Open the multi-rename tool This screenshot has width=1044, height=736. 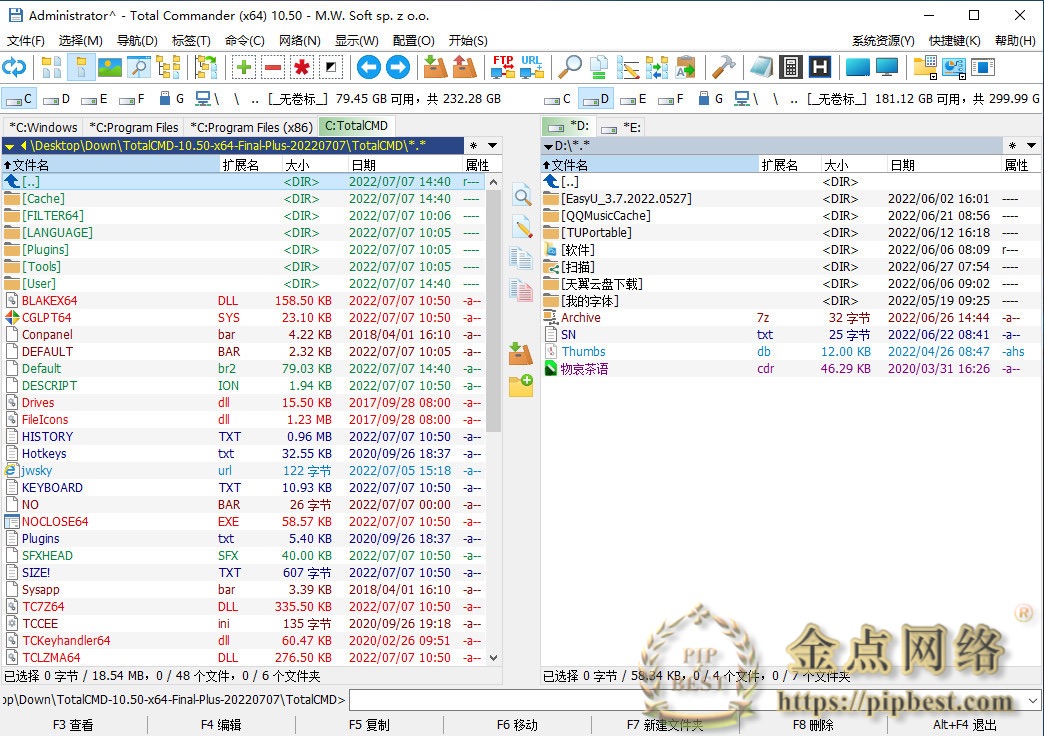click(x=628, y=68)
